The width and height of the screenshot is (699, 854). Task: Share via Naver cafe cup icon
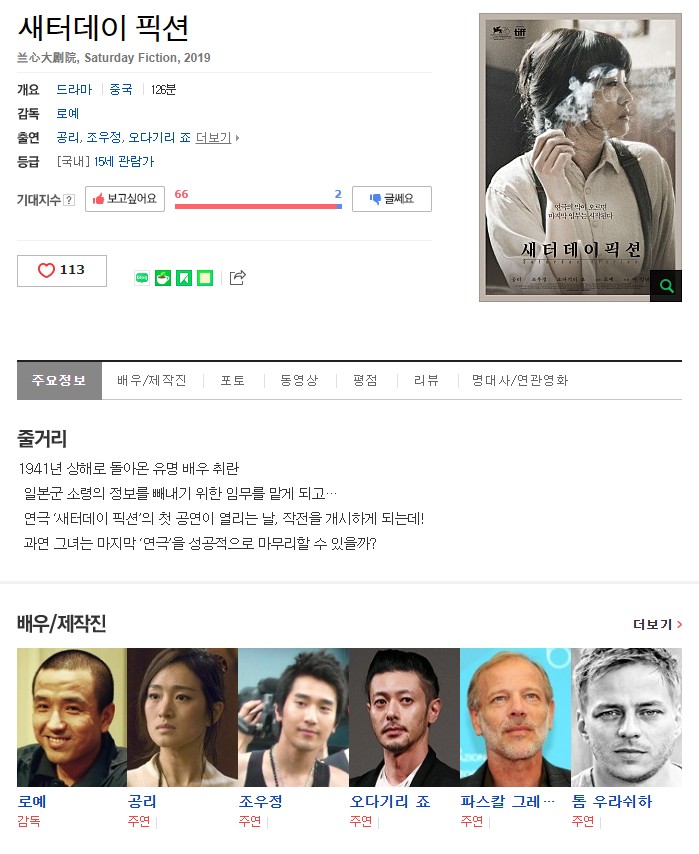163,278
